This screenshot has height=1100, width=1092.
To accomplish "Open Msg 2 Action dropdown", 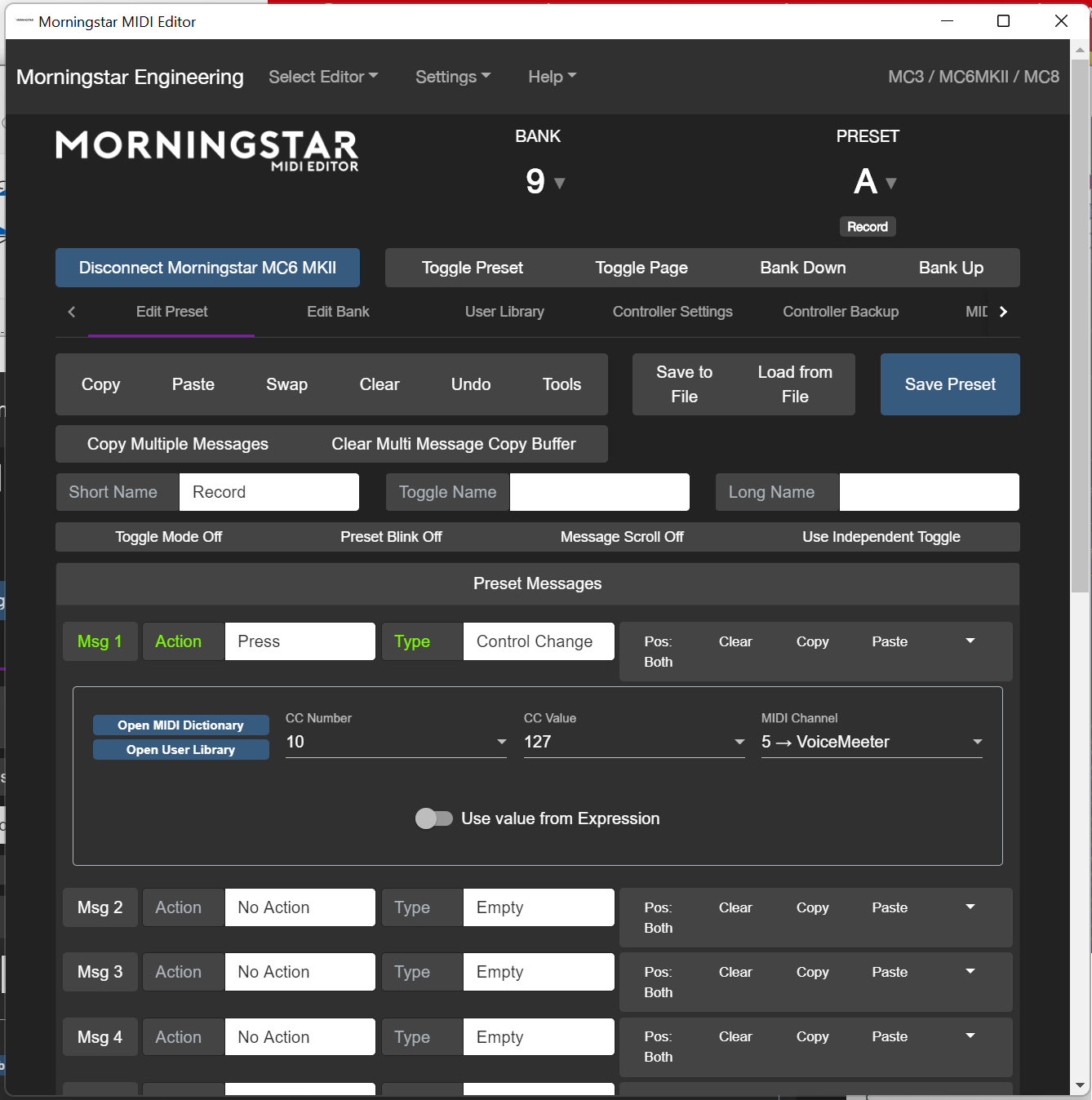I will (300, 907).
